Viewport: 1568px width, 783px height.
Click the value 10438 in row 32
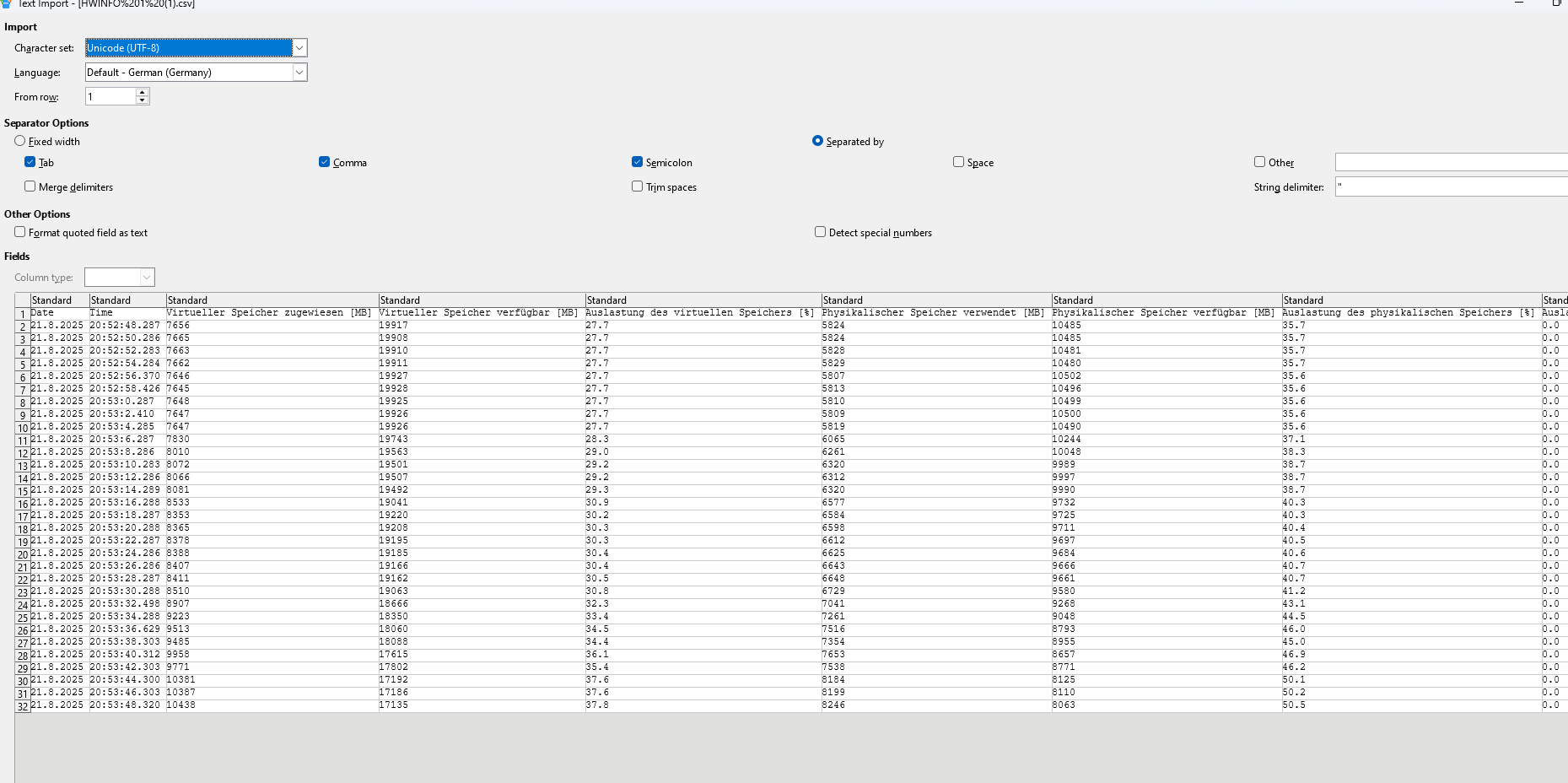click(181, 705)
